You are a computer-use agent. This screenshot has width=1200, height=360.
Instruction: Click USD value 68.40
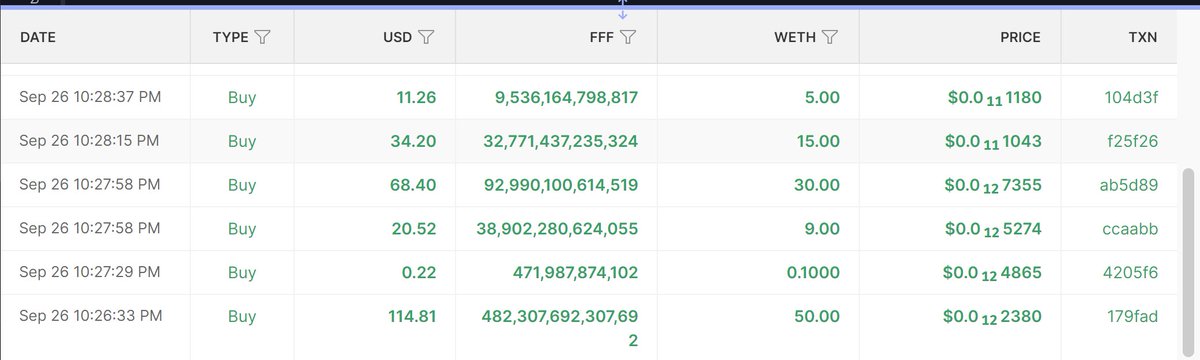point(413,185)
